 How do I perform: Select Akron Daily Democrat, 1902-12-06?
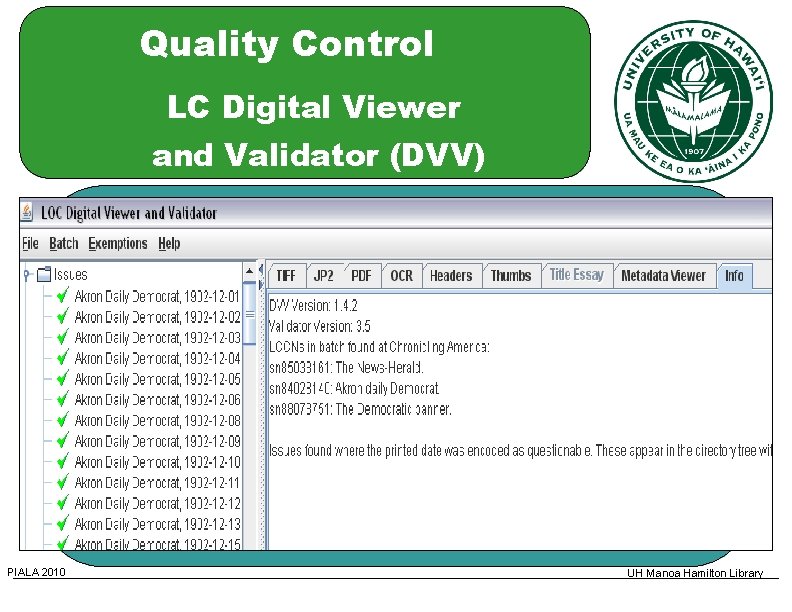coord(157,400)
